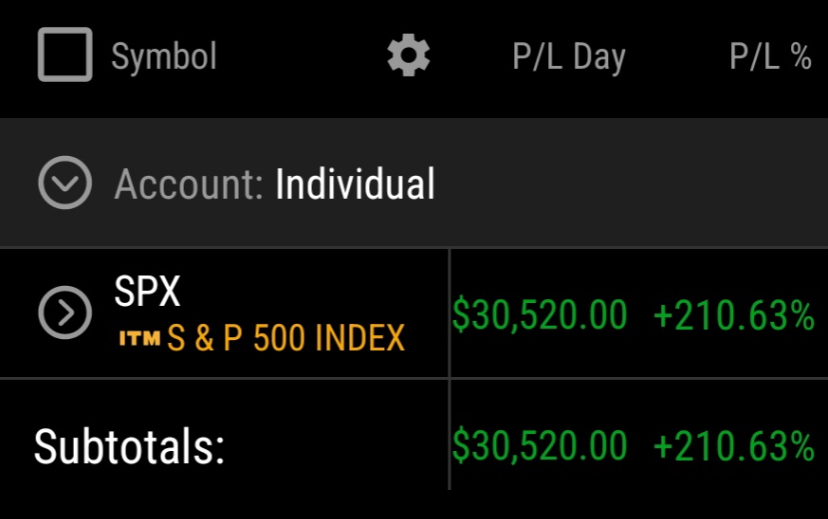The height and width of the screenshot is (519, 828).
Task: Sort by the Symbol column header
Action: pyautogui.click(x=164, y=56)
